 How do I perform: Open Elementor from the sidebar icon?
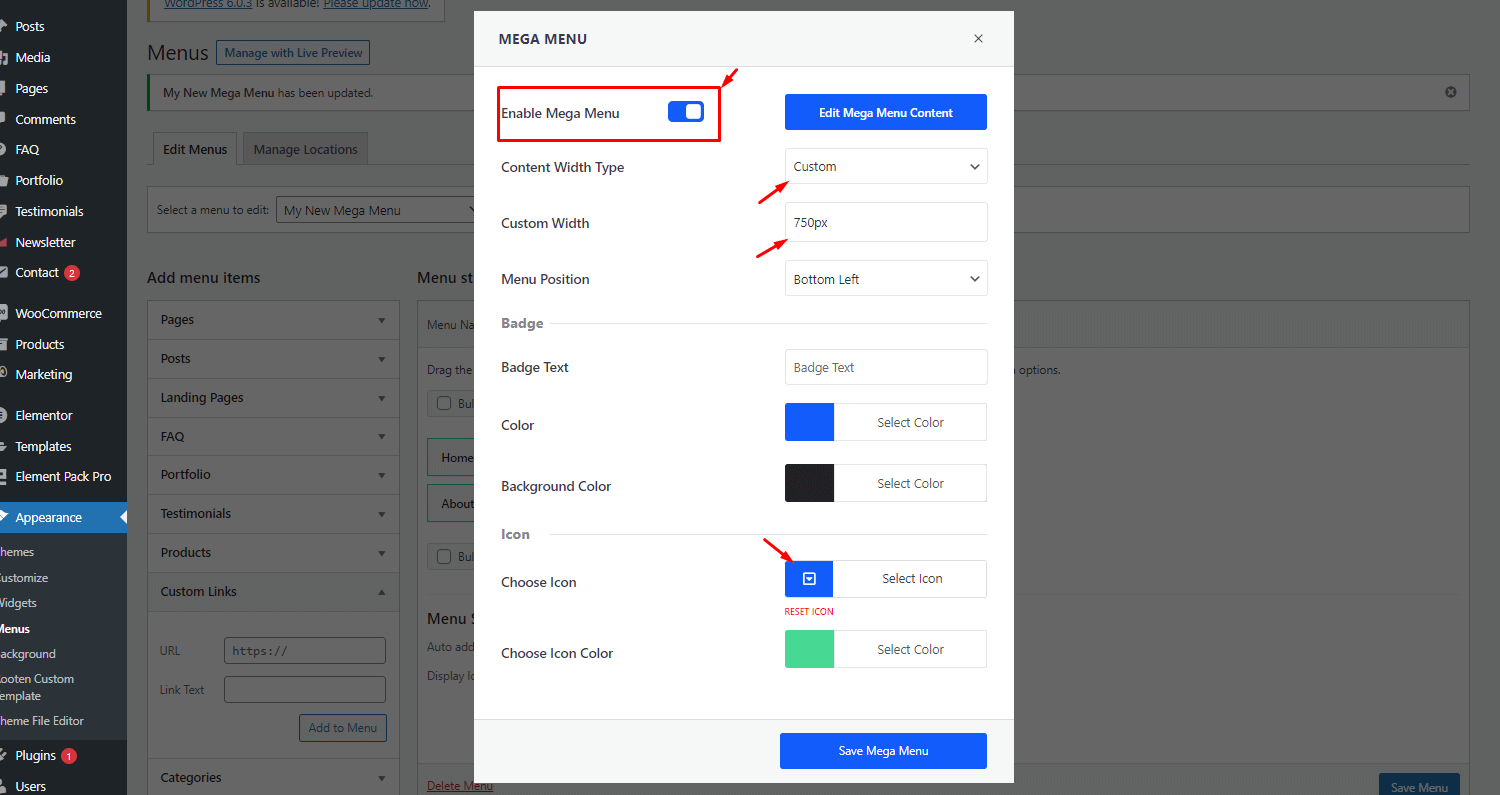coord(7,414)
